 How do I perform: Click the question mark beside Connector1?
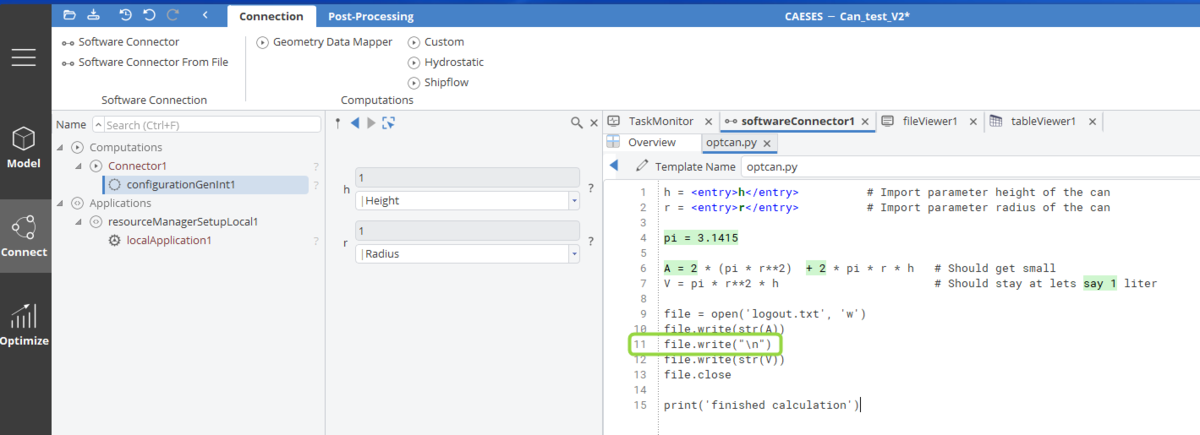[316, 166]
